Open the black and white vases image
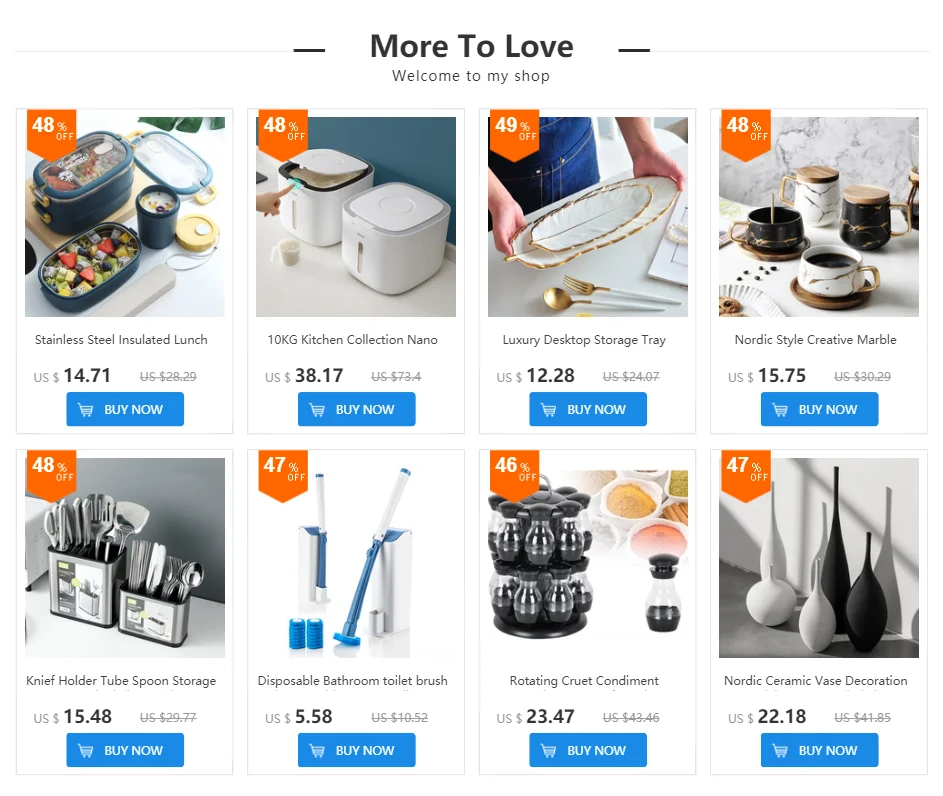943x796 pixels. (x=819, y=558)
